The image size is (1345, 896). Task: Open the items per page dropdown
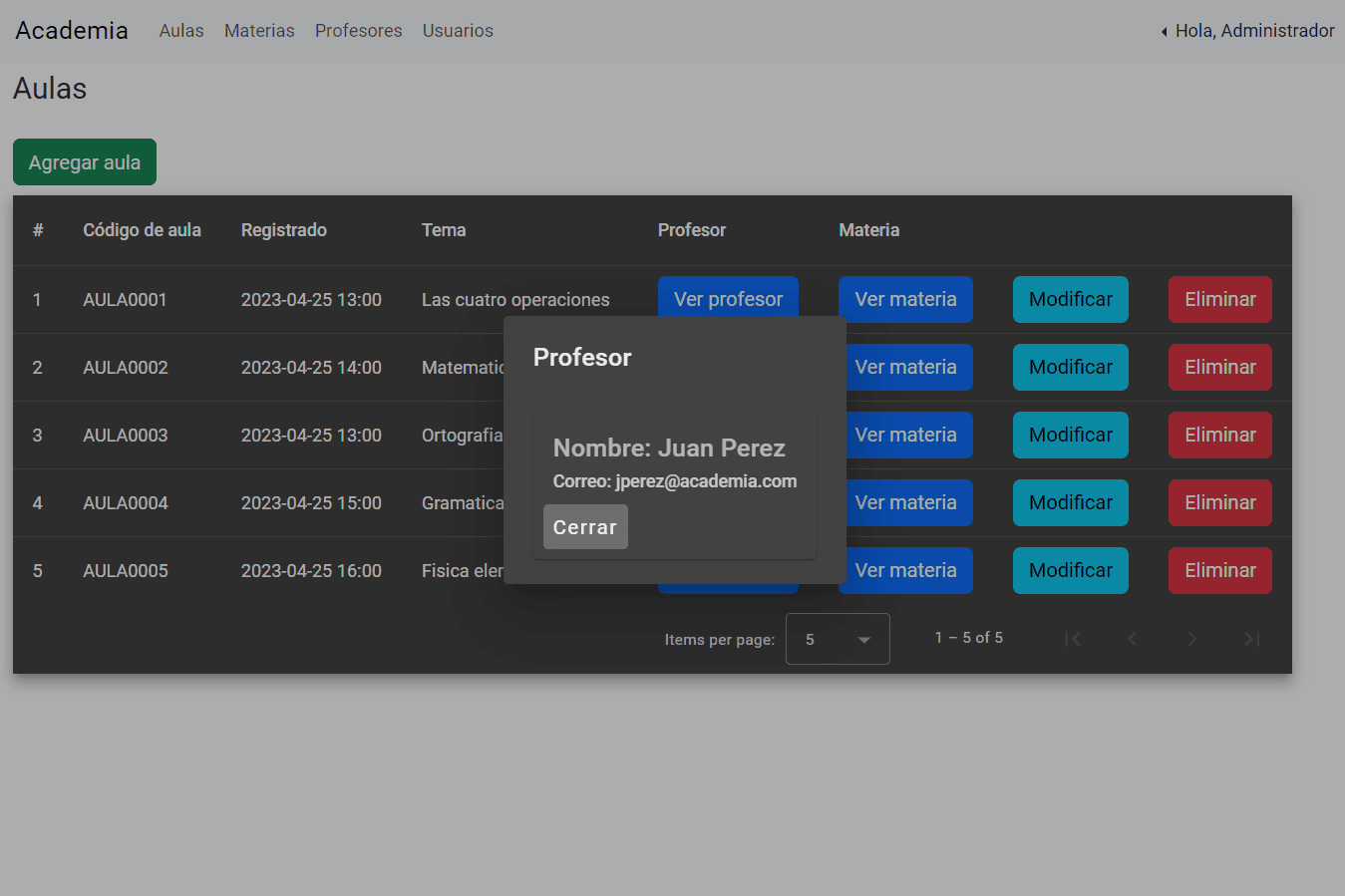tap(838, 639)
